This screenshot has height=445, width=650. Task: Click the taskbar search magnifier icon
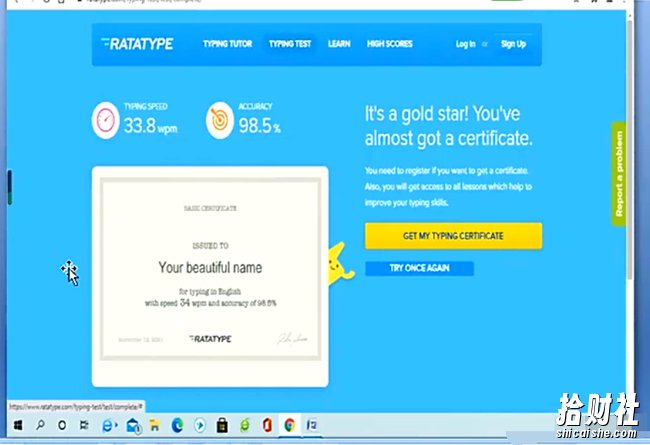(40, 425)
